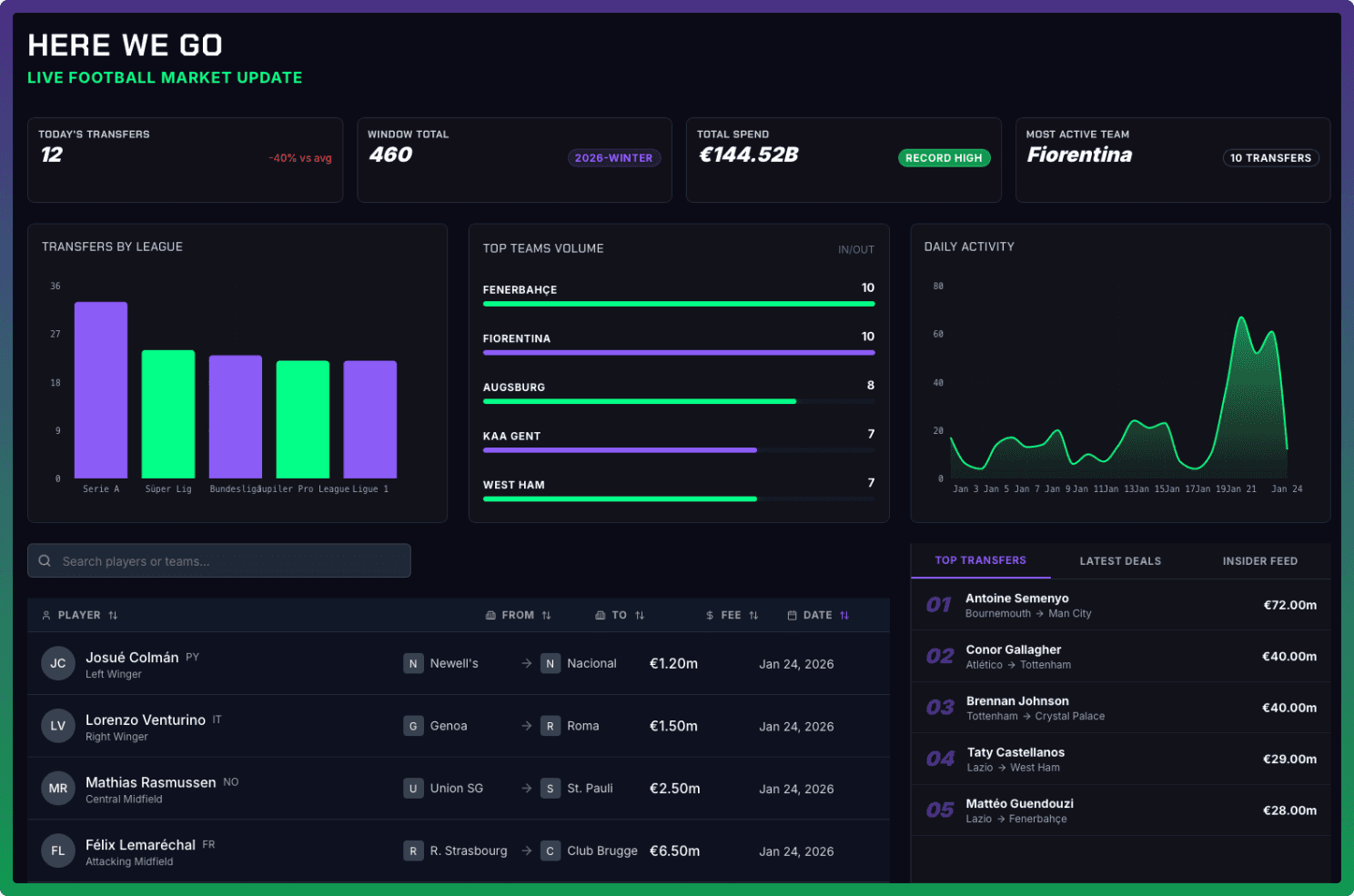The height and width of the screenshot is (896, 1354).
Task: Click the €144.52B total spend value
Action: point(748,156)
